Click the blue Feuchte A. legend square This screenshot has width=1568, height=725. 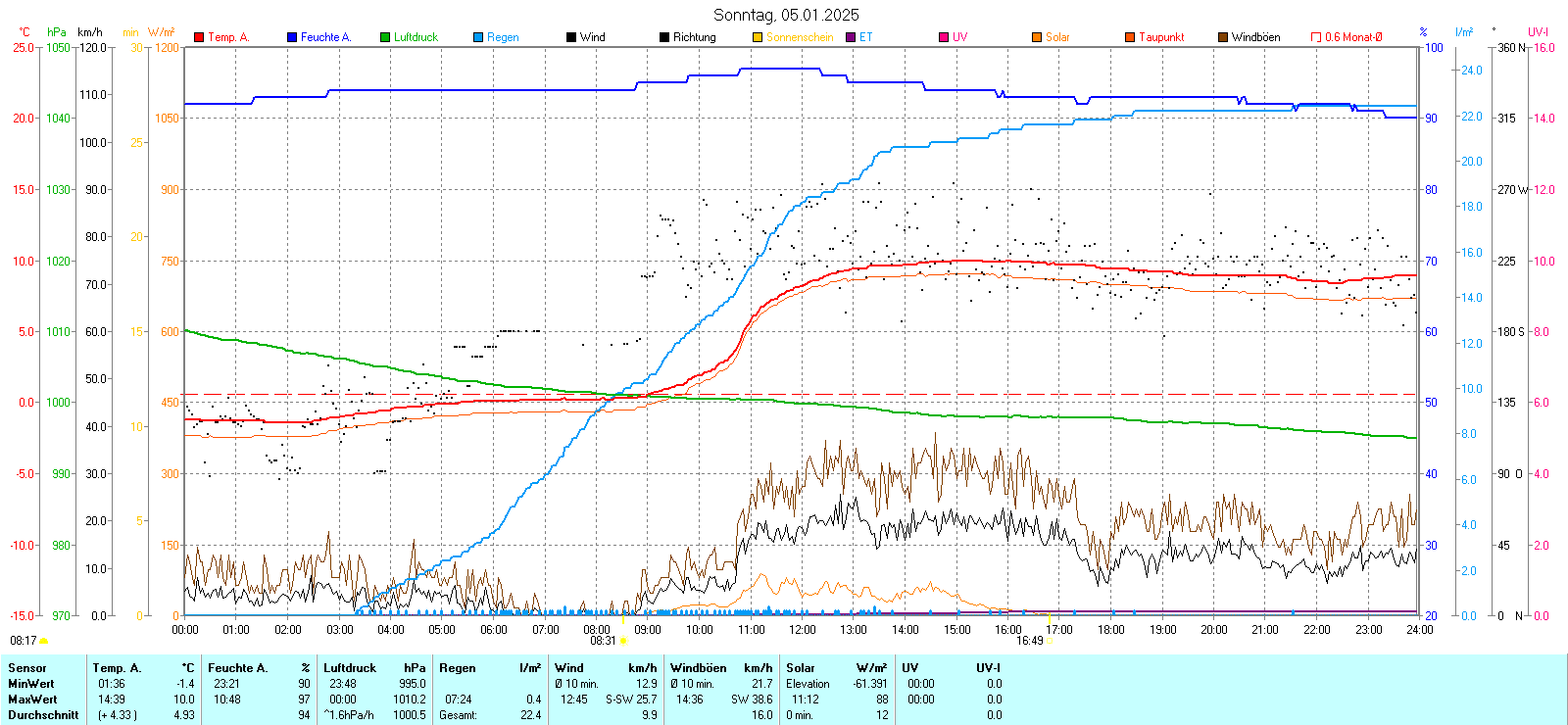pos(292,37)
